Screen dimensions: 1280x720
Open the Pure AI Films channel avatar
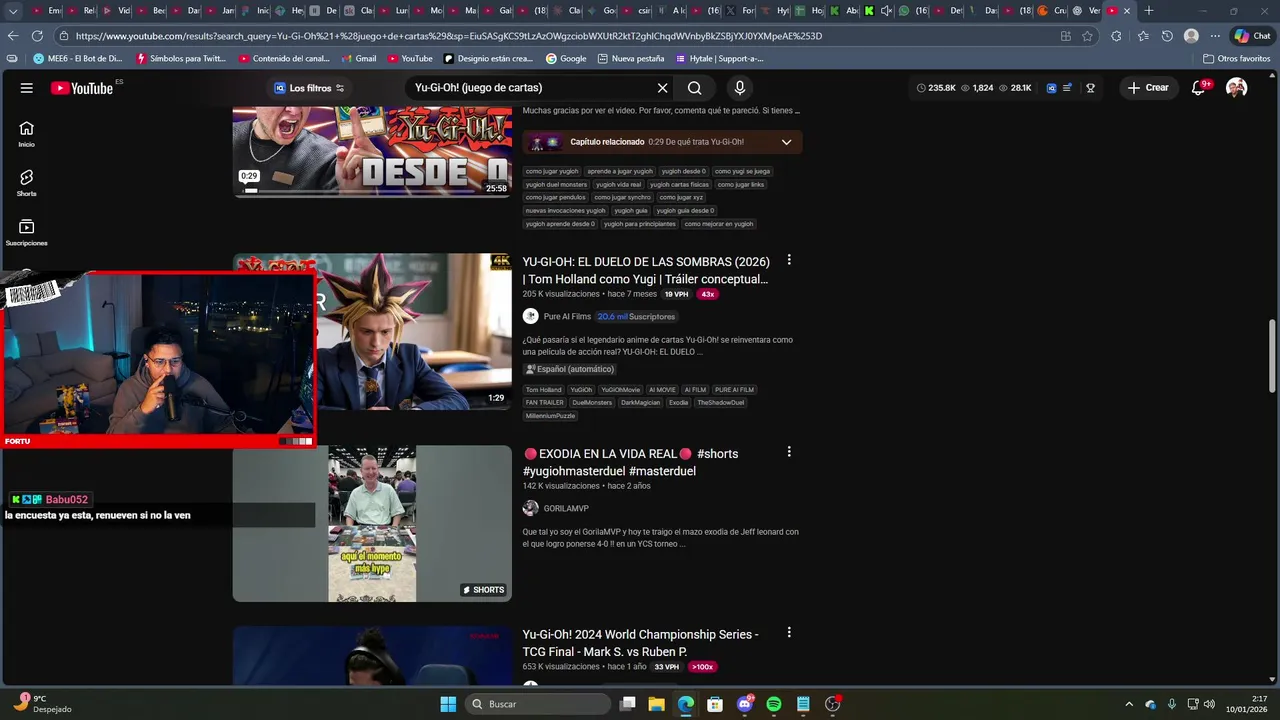530,316
